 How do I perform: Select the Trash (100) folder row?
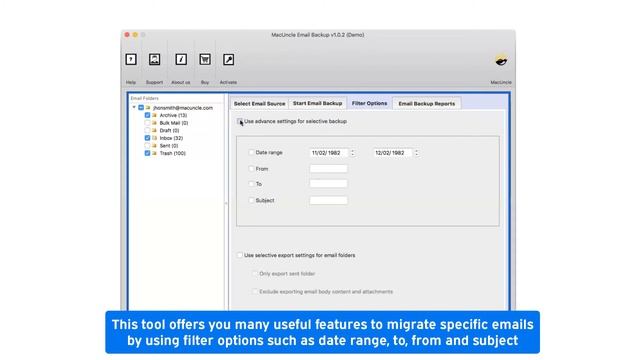pyautogui.click(x=173, y=153)
